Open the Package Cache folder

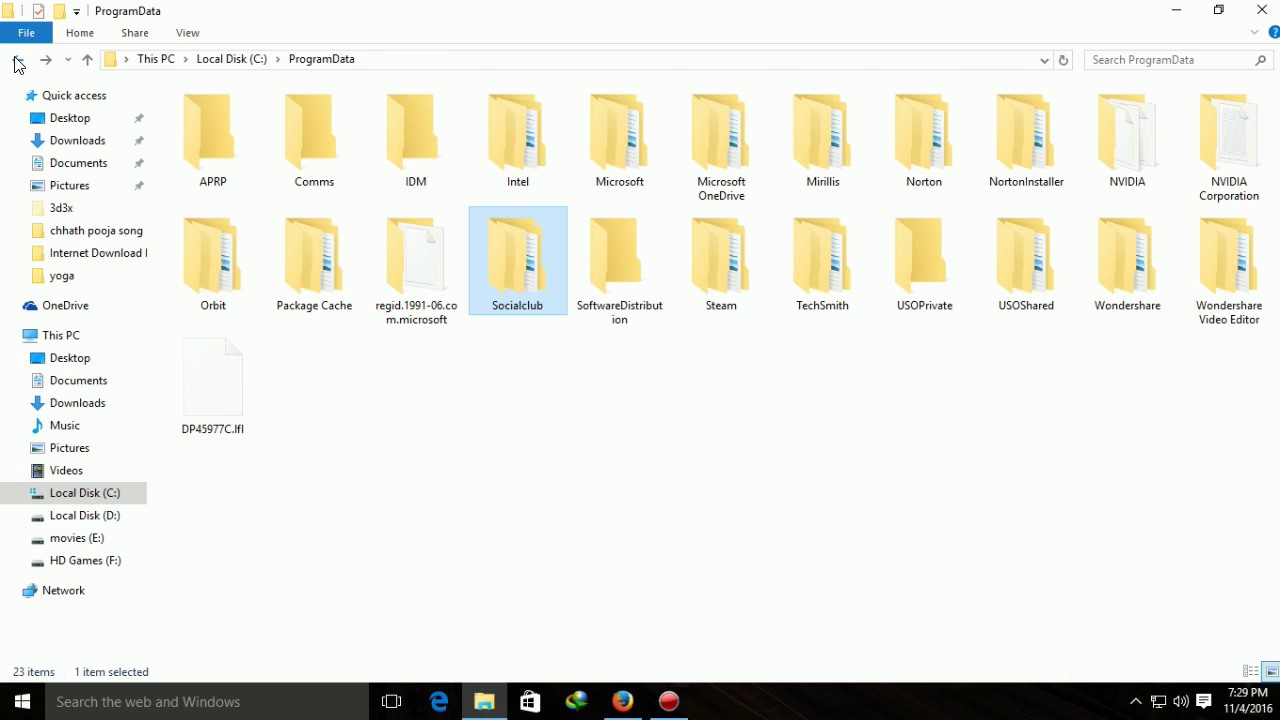[x=314, y=265]
